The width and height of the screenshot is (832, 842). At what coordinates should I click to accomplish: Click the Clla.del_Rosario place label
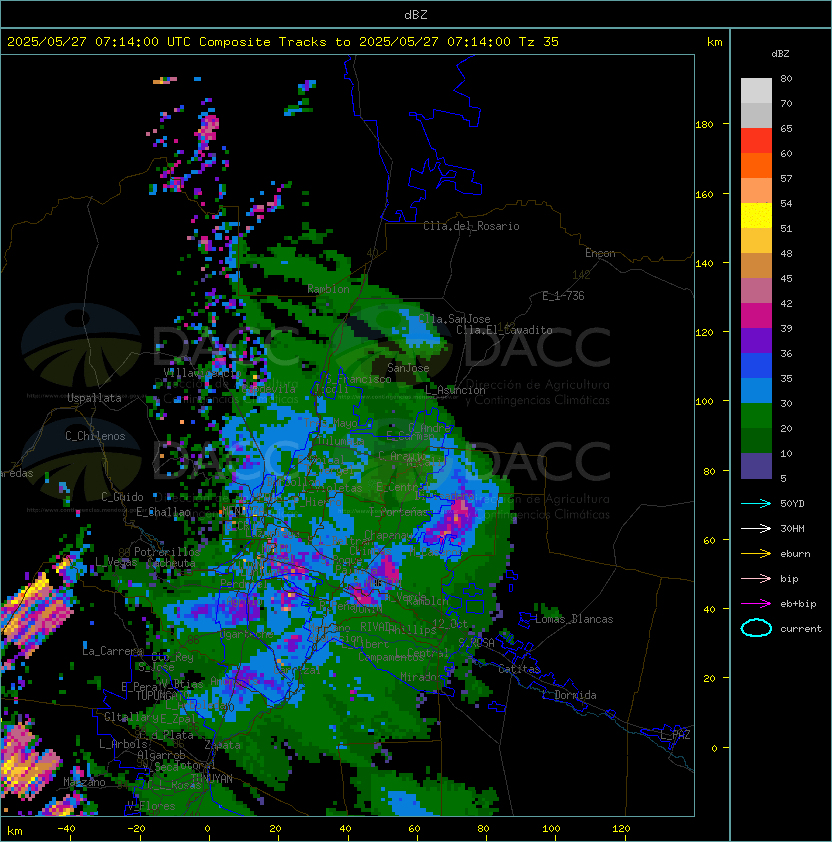click(x=471, y=226)
